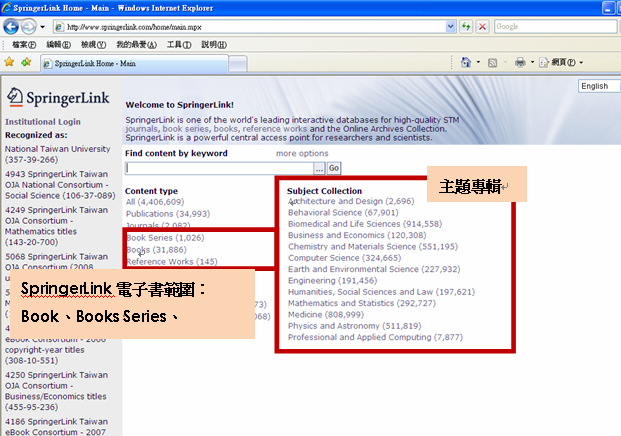Go back with the browser Back arrow
The width and height of the screenshot is (621, 436).
point(11,27)
